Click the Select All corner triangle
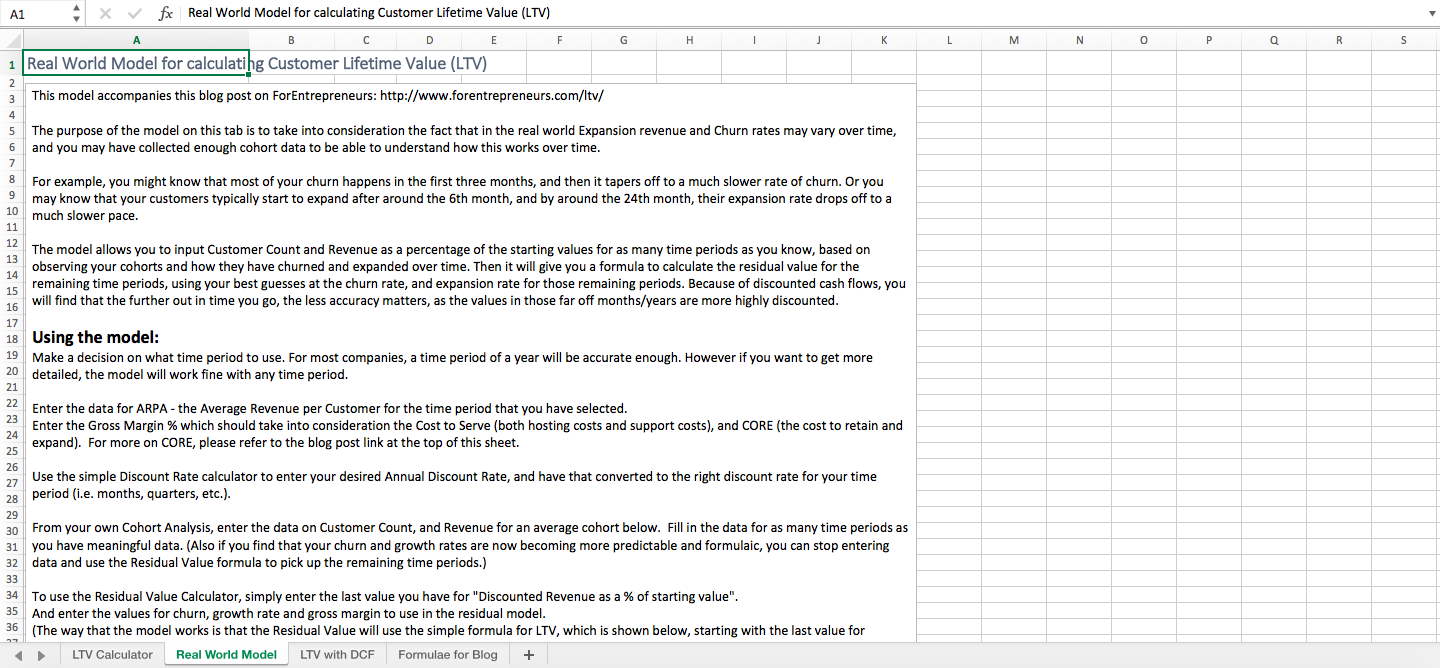 point(11,40)
